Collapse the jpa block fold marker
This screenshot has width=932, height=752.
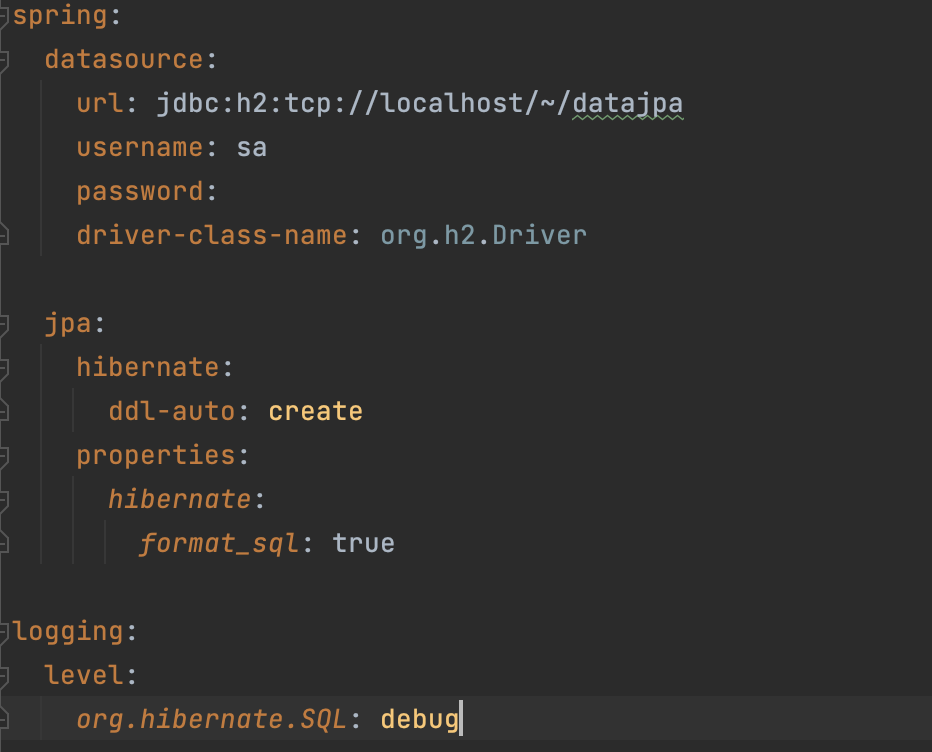pos(3,324)
